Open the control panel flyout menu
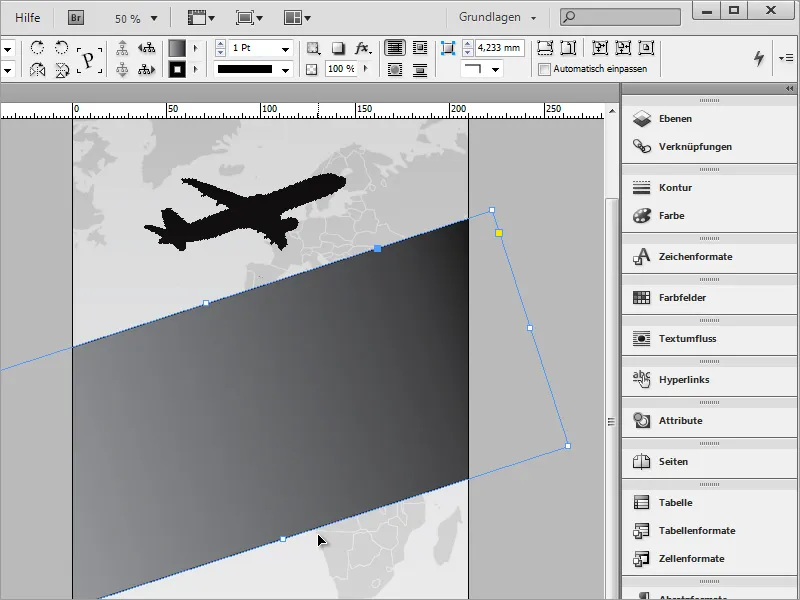This screenshot has width=800, height=600. (785, 59)
